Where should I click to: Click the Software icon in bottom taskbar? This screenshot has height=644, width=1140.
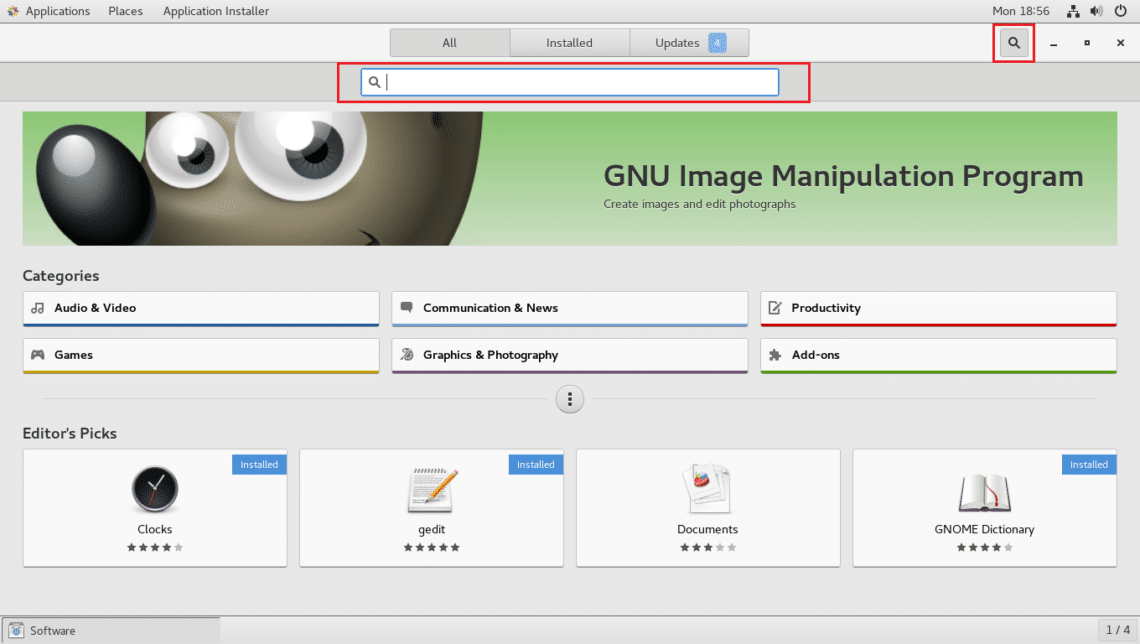coord(16,631)
